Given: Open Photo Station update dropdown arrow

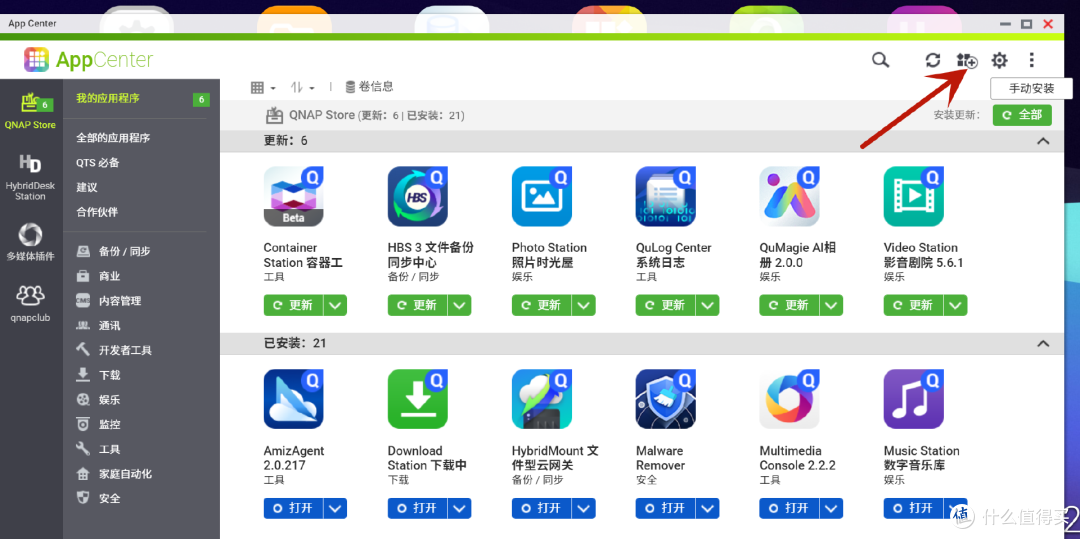Looking at the screenshot, I should [583, 305].
